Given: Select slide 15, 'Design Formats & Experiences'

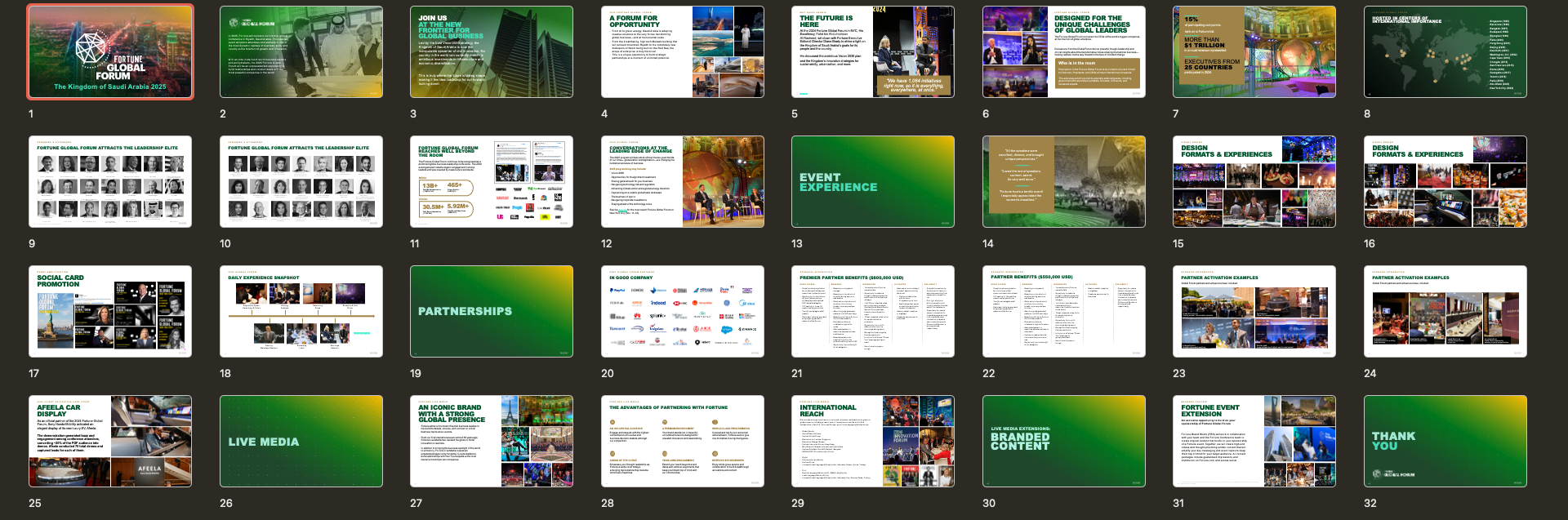Looking at the screenshot, I should [1254, 182].
